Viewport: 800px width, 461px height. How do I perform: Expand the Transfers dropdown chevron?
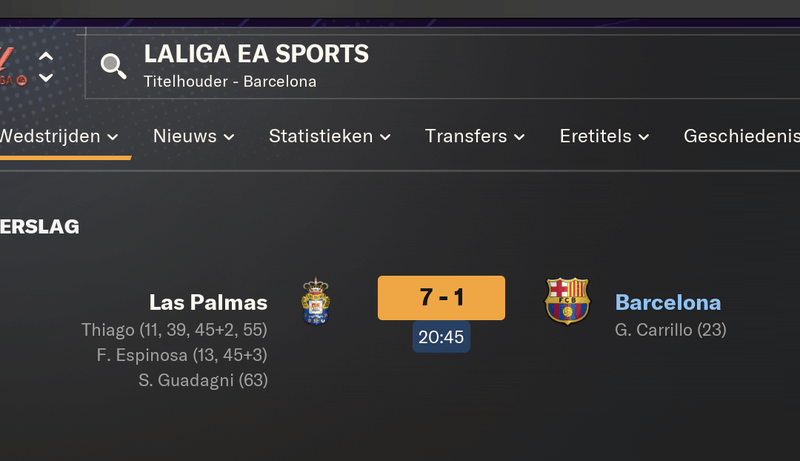pos(519,137)
